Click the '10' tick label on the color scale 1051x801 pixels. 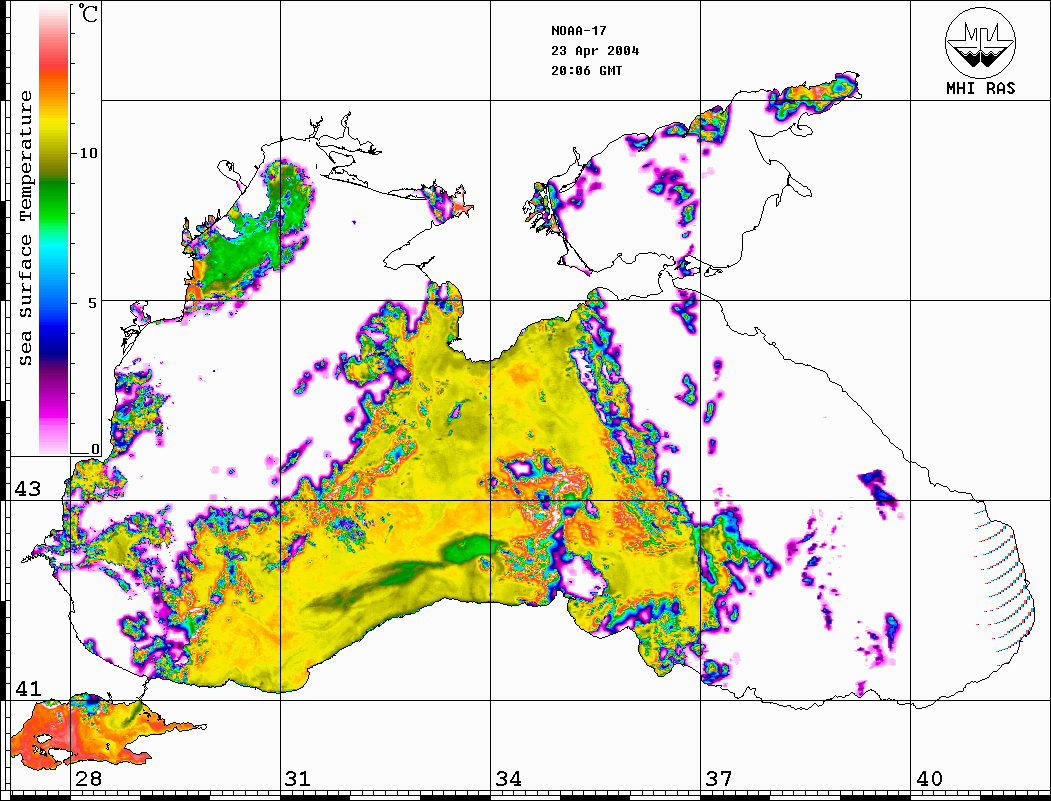tap(88, 153)
